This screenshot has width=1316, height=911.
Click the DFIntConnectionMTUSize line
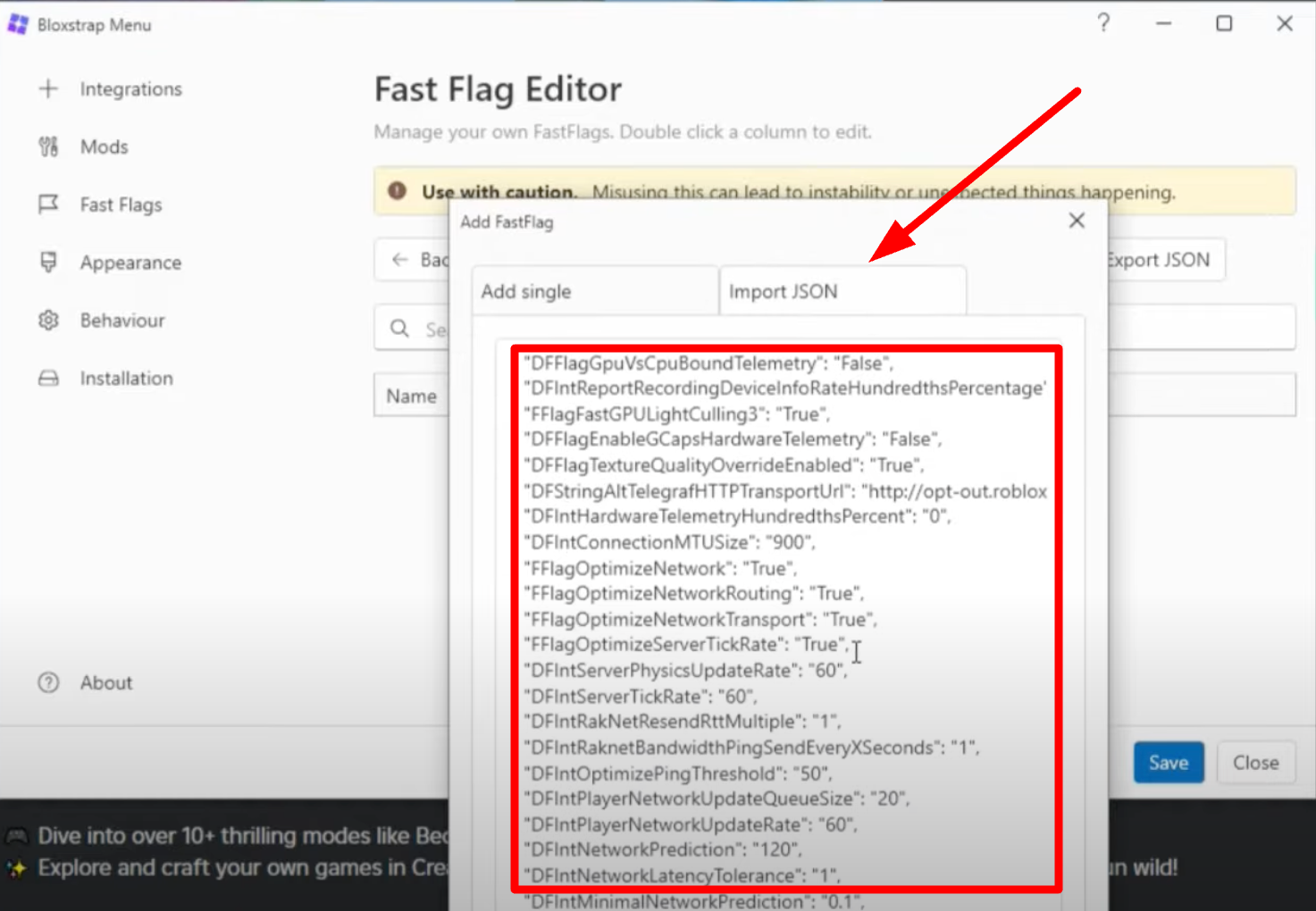(669, 542)
